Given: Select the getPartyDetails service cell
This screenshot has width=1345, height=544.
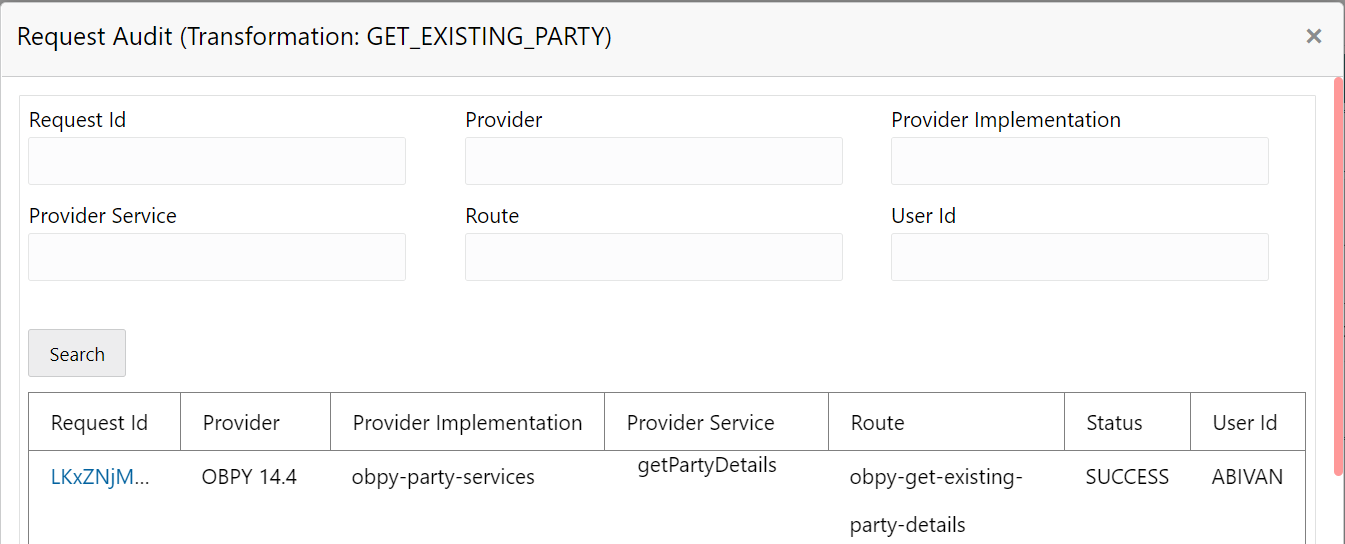Looking at the screenshot, I should 707,465.
